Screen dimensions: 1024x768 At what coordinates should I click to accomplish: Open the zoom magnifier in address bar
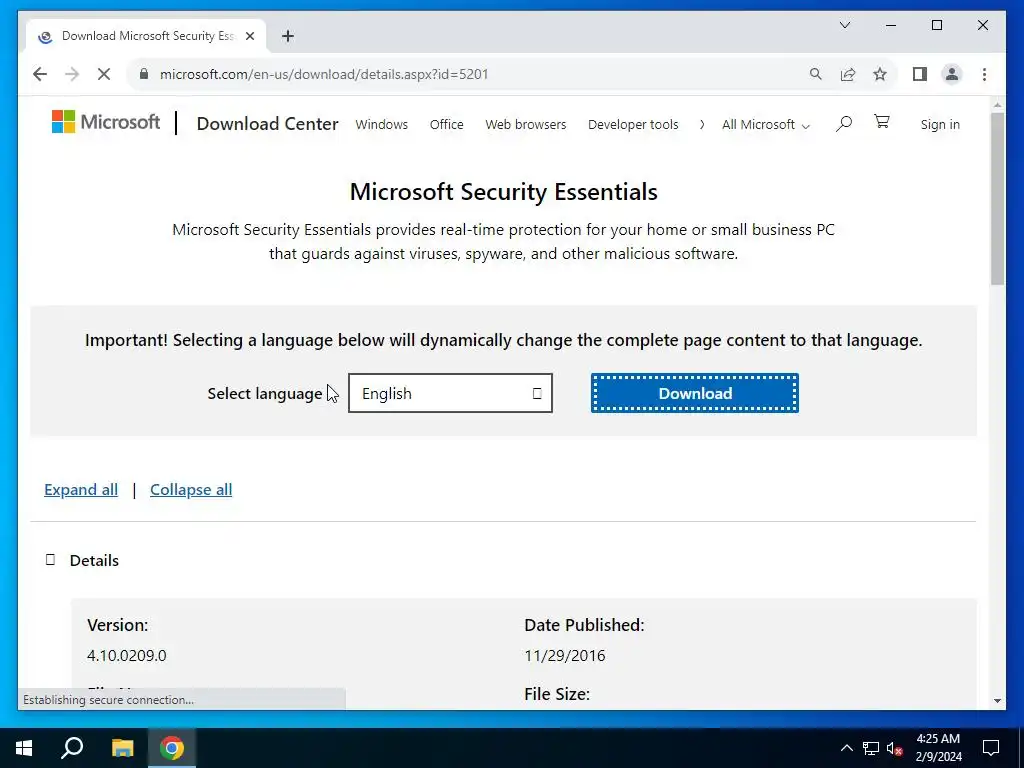point(816,74)
